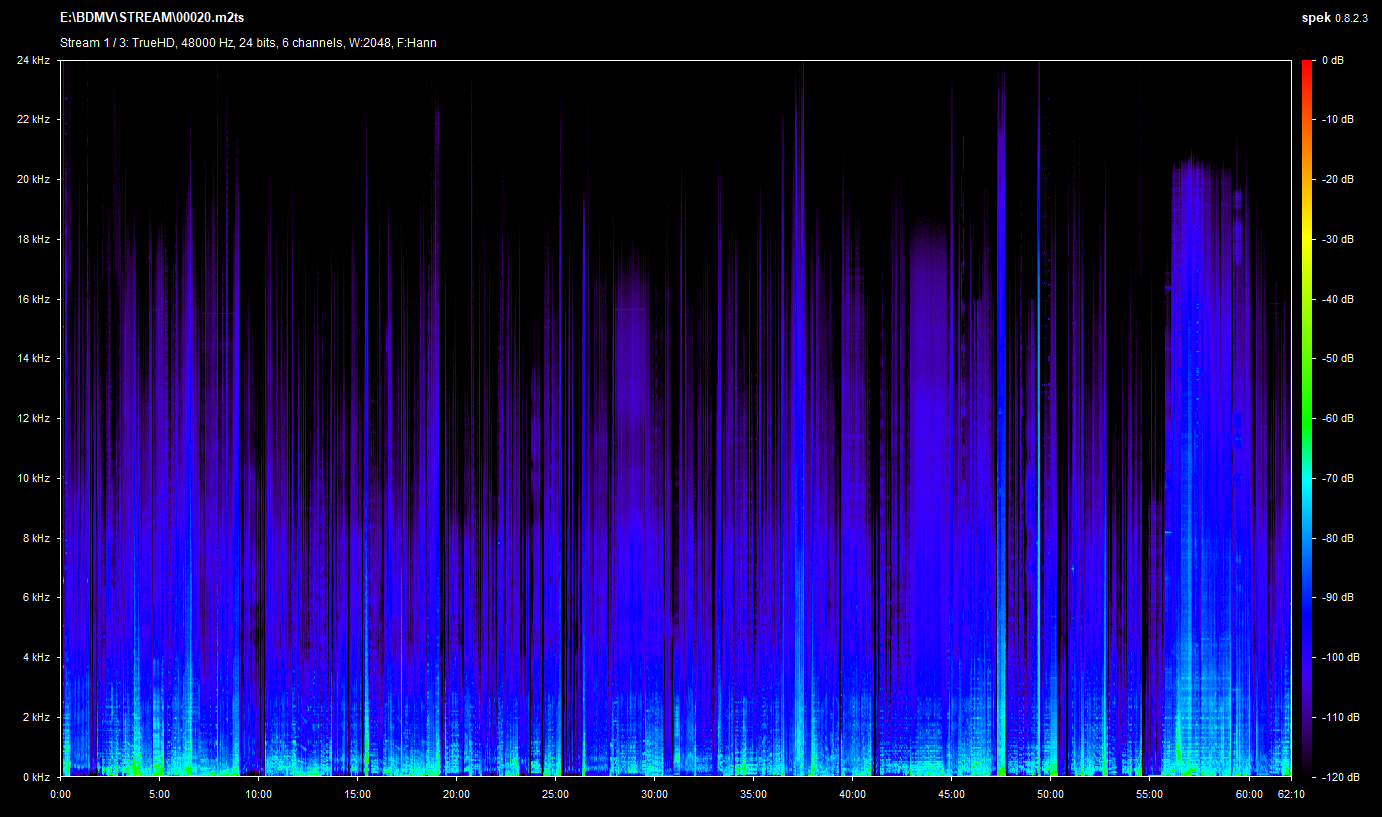Select the 45:00 time axis marker
This screenshot has width=1382, height=817.
951,794
